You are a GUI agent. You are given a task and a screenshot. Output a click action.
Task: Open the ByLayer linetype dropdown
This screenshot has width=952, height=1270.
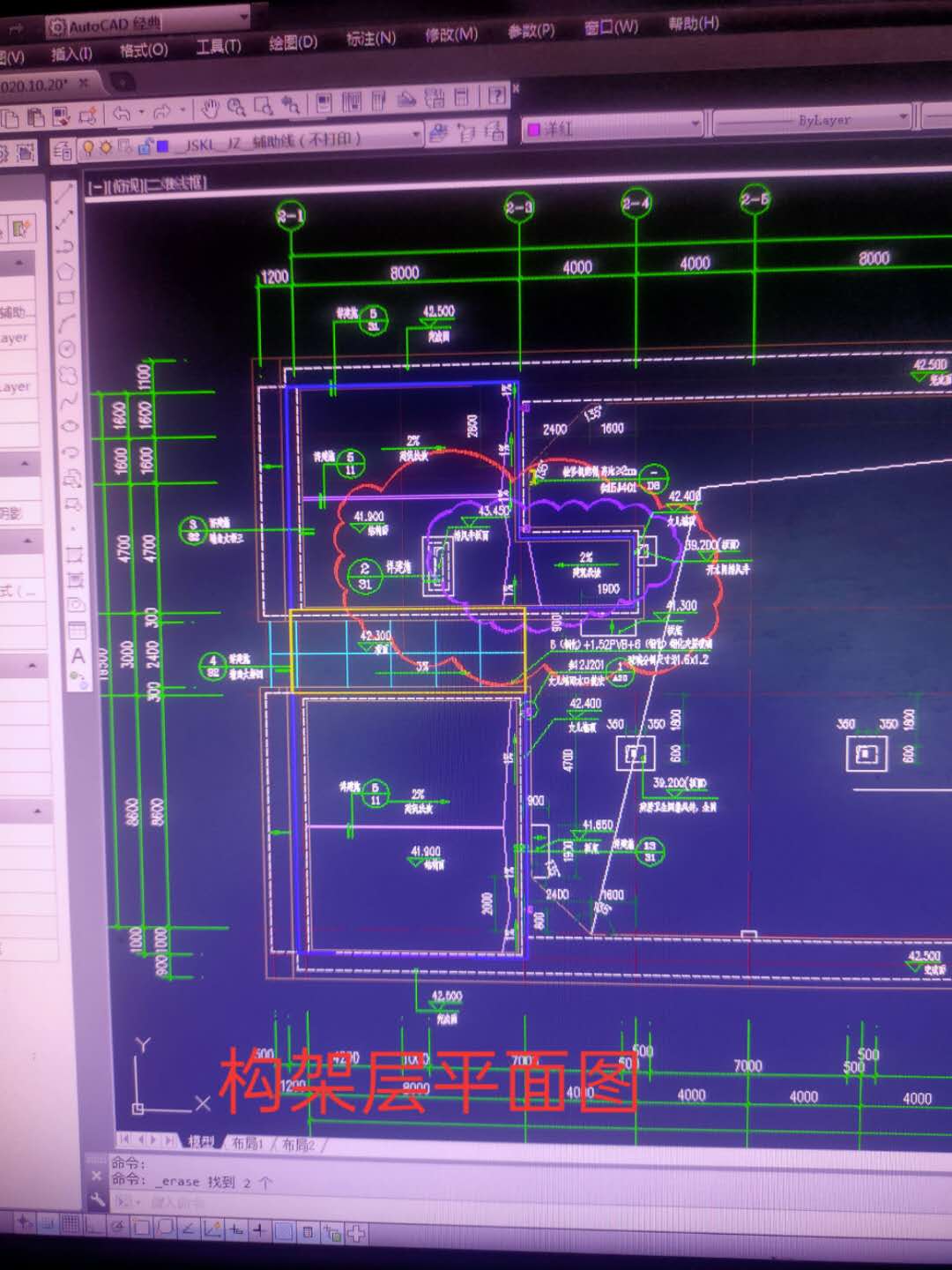[811, 119]
